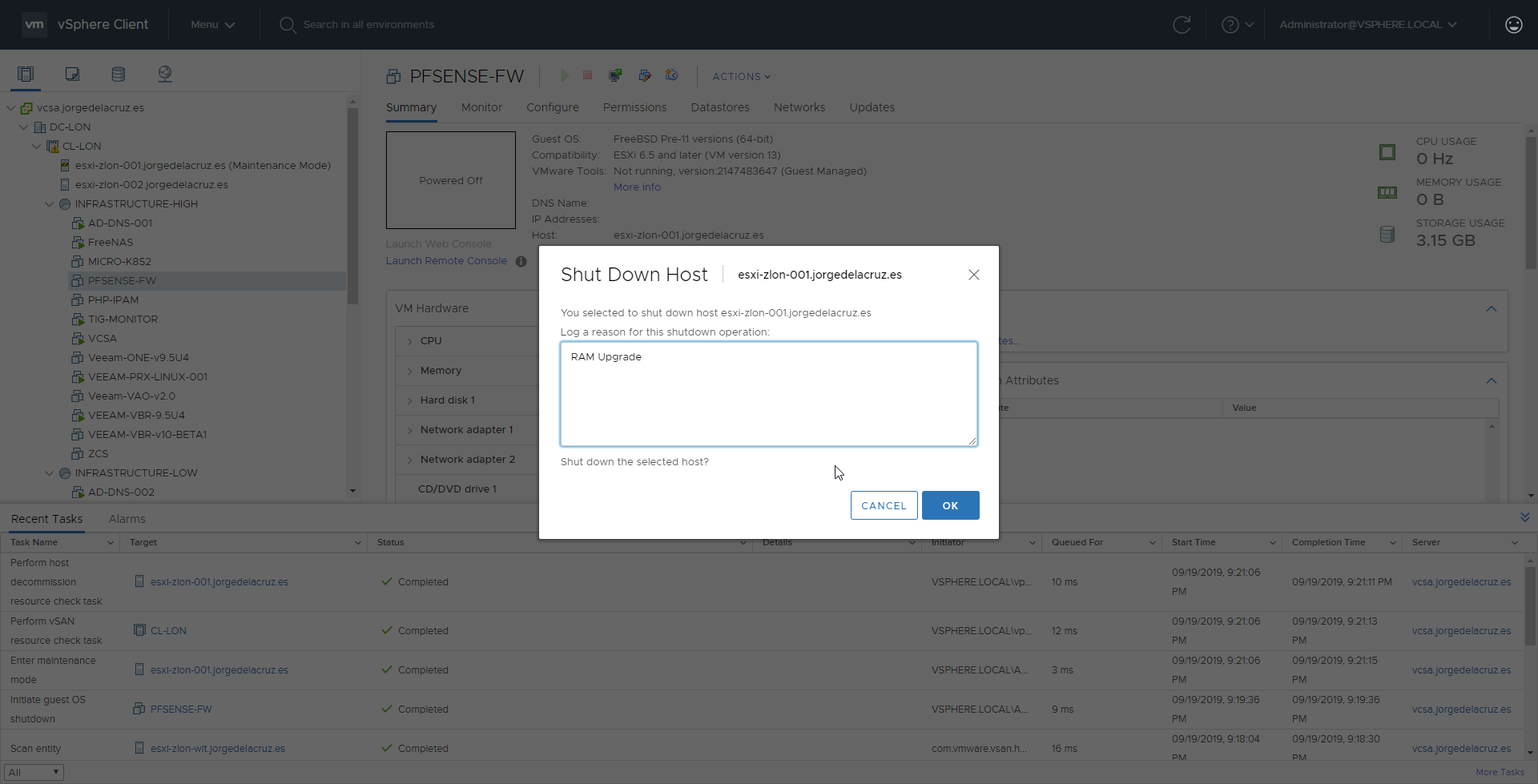Open the Menu dropdown

[212, 25]
